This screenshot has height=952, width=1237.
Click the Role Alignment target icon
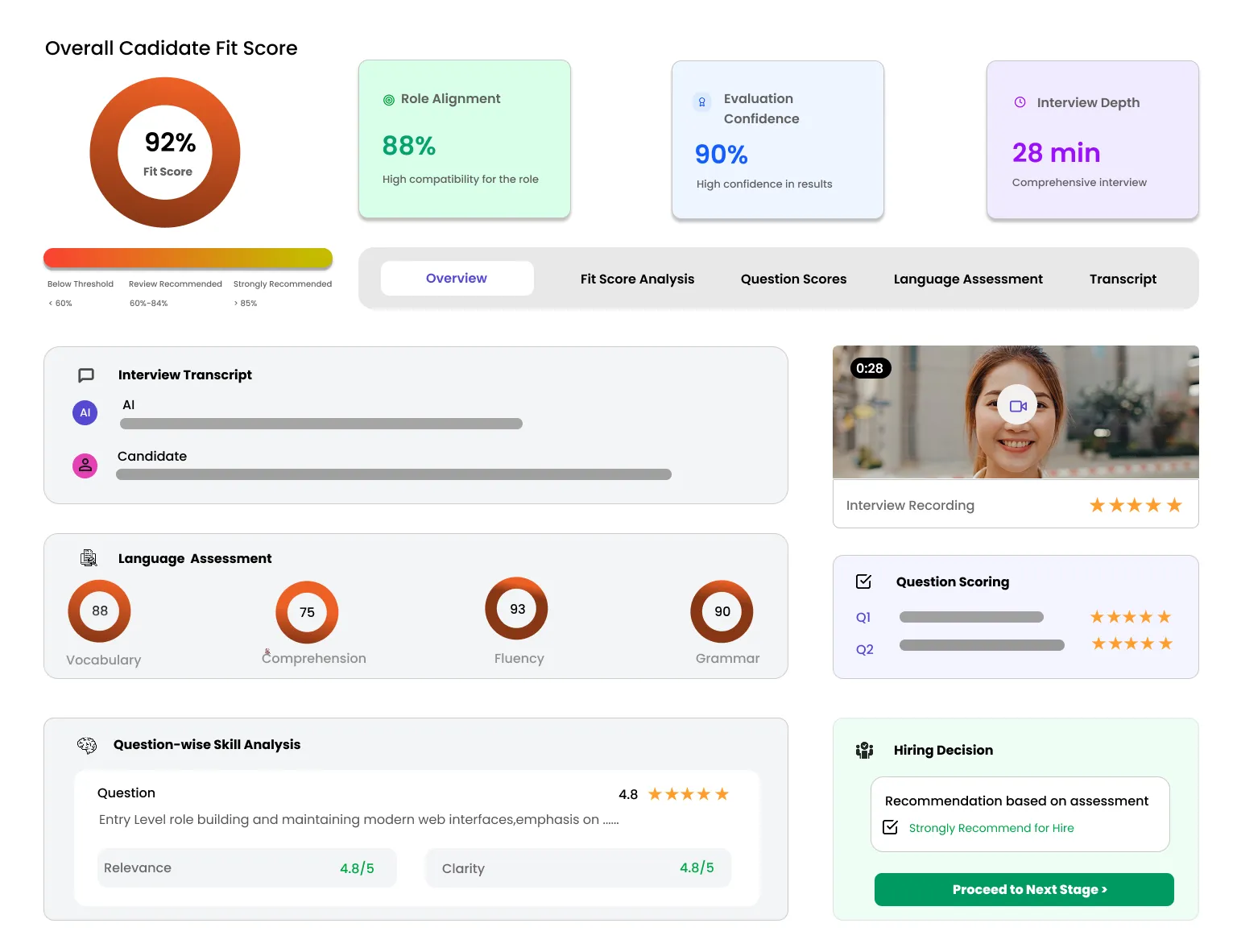tap(388, 98)
